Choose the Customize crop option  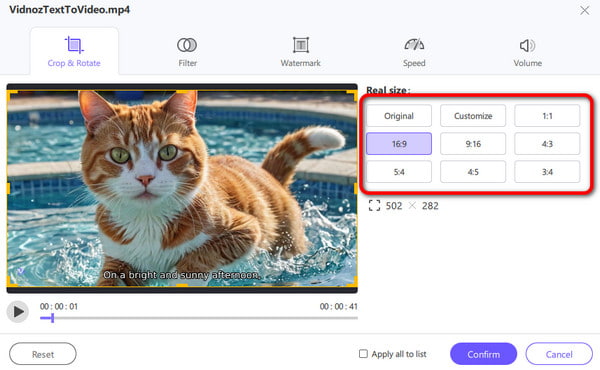[x=473, y=116]
